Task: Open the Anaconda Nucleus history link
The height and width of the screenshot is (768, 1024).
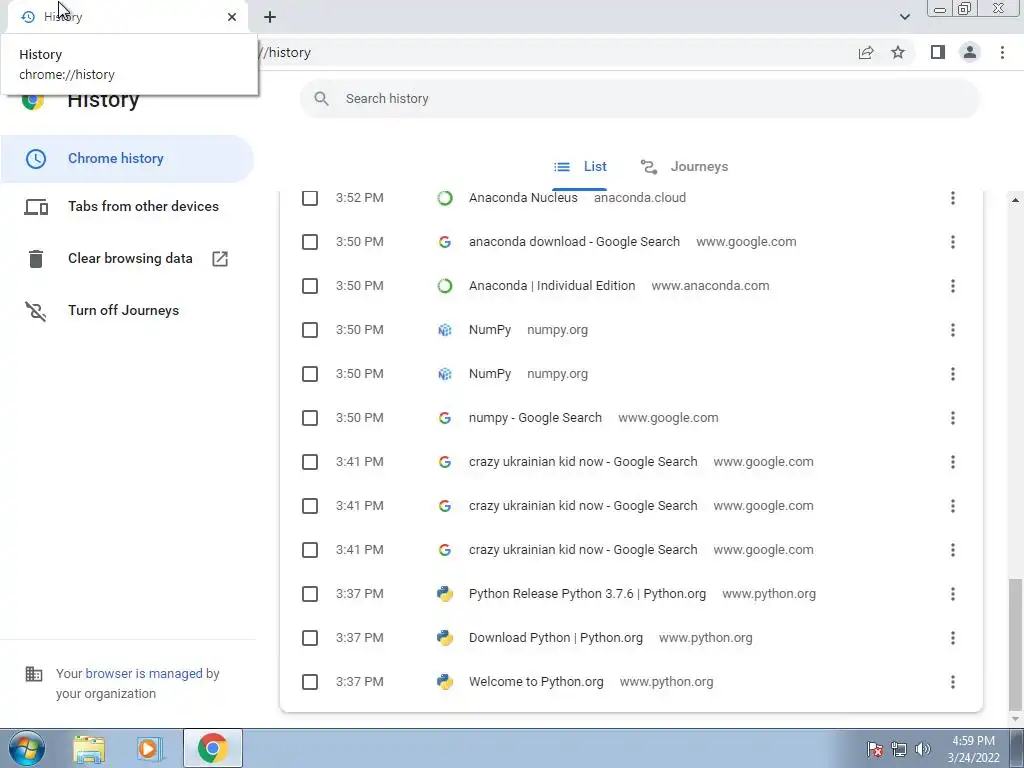Action: tap(523, 198)
